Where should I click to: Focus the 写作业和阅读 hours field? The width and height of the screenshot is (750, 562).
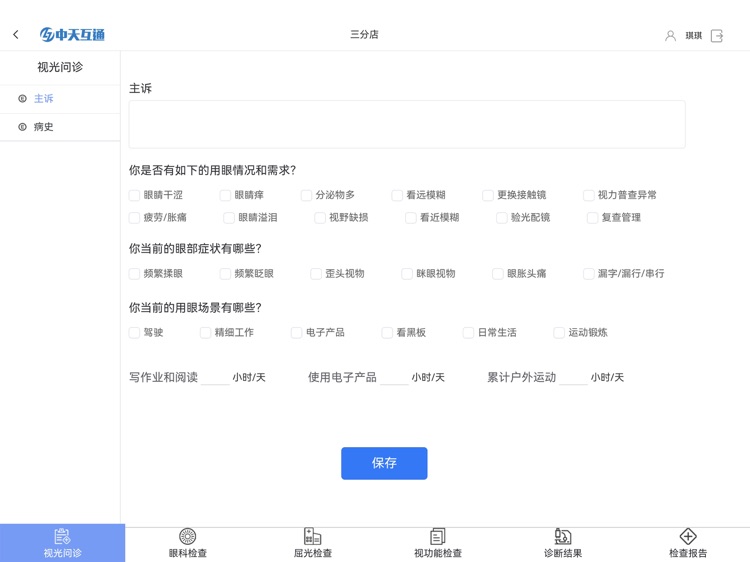[215, 378]
